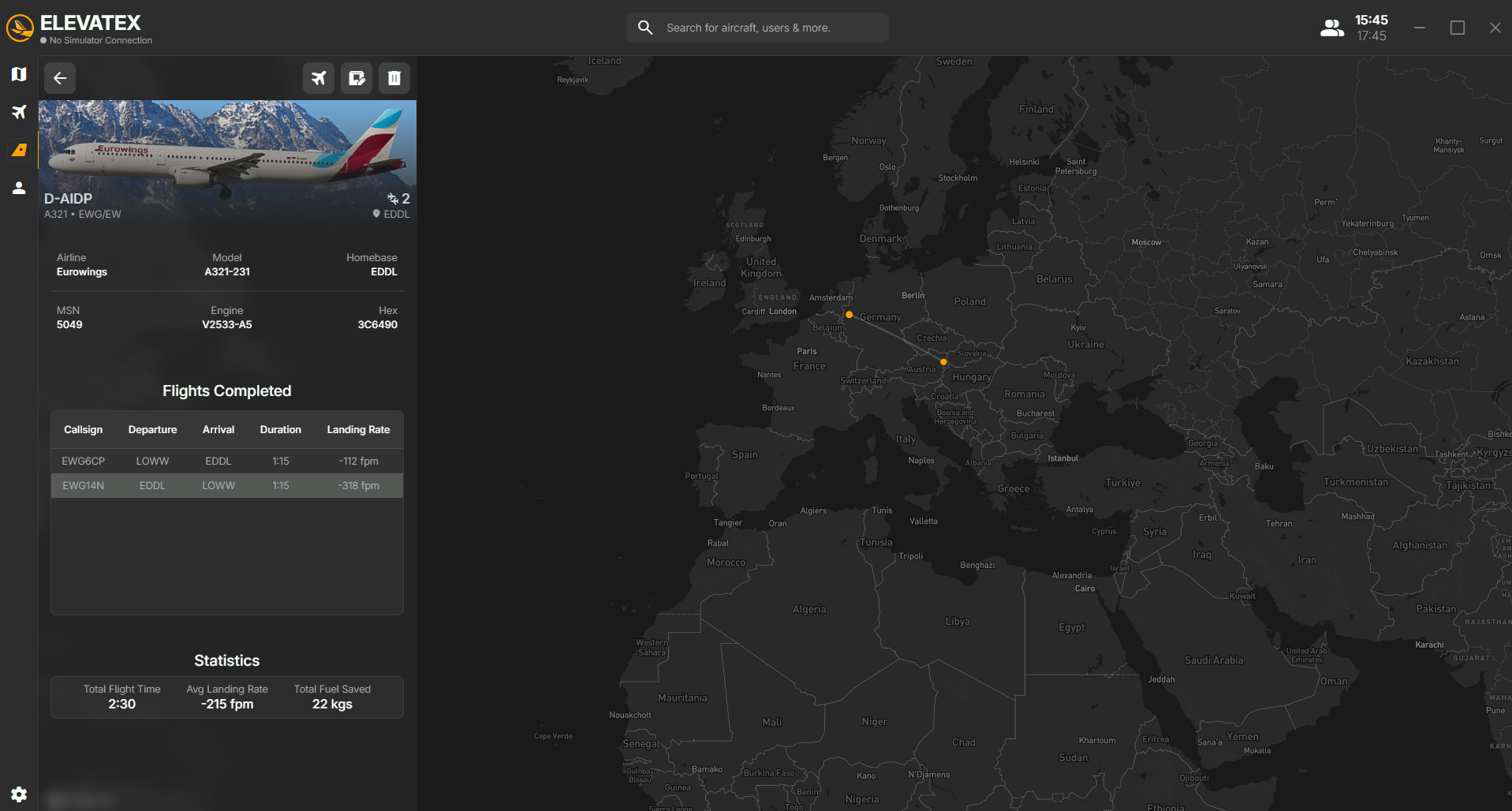This screenshot has height=811, width=1512.
Task: Open the online users icon
Action: 1332,28
